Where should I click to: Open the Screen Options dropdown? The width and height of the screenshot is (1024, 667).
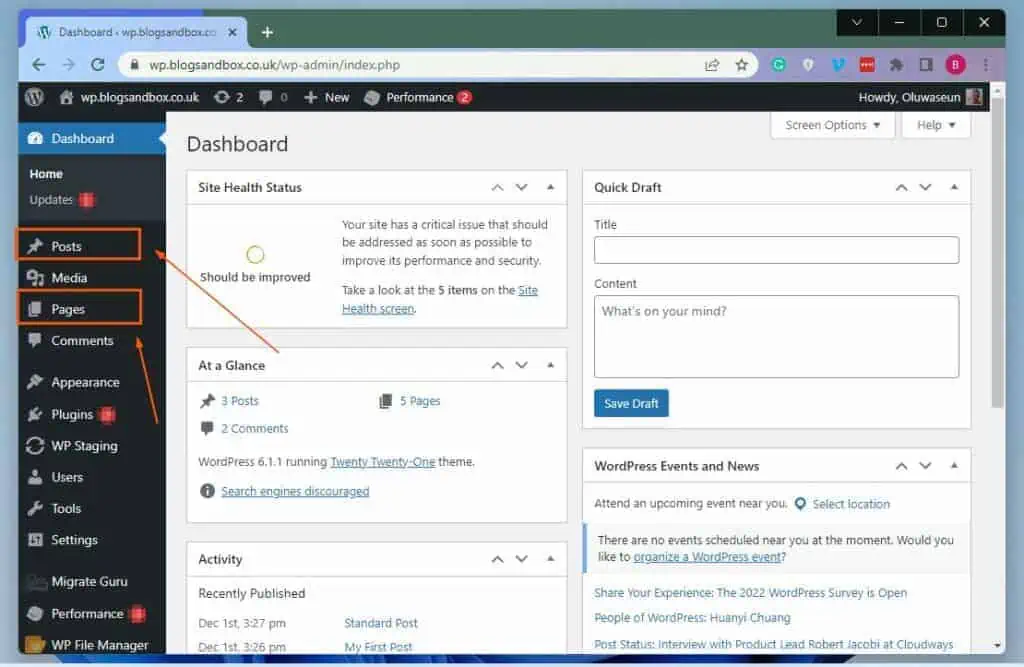tap(832, 124)
